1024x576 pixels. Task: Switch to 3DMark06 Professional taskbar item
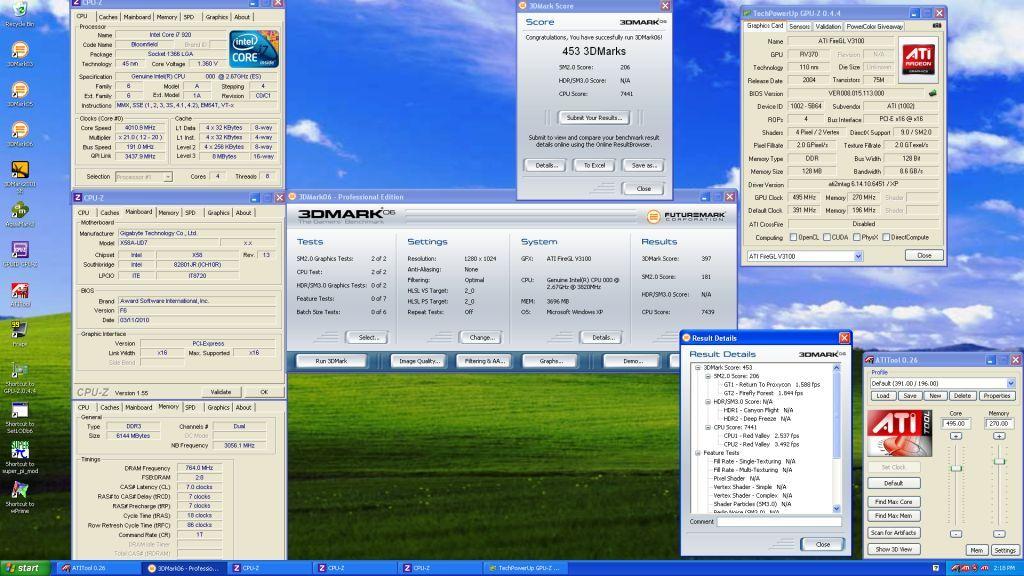click(183, 568)
